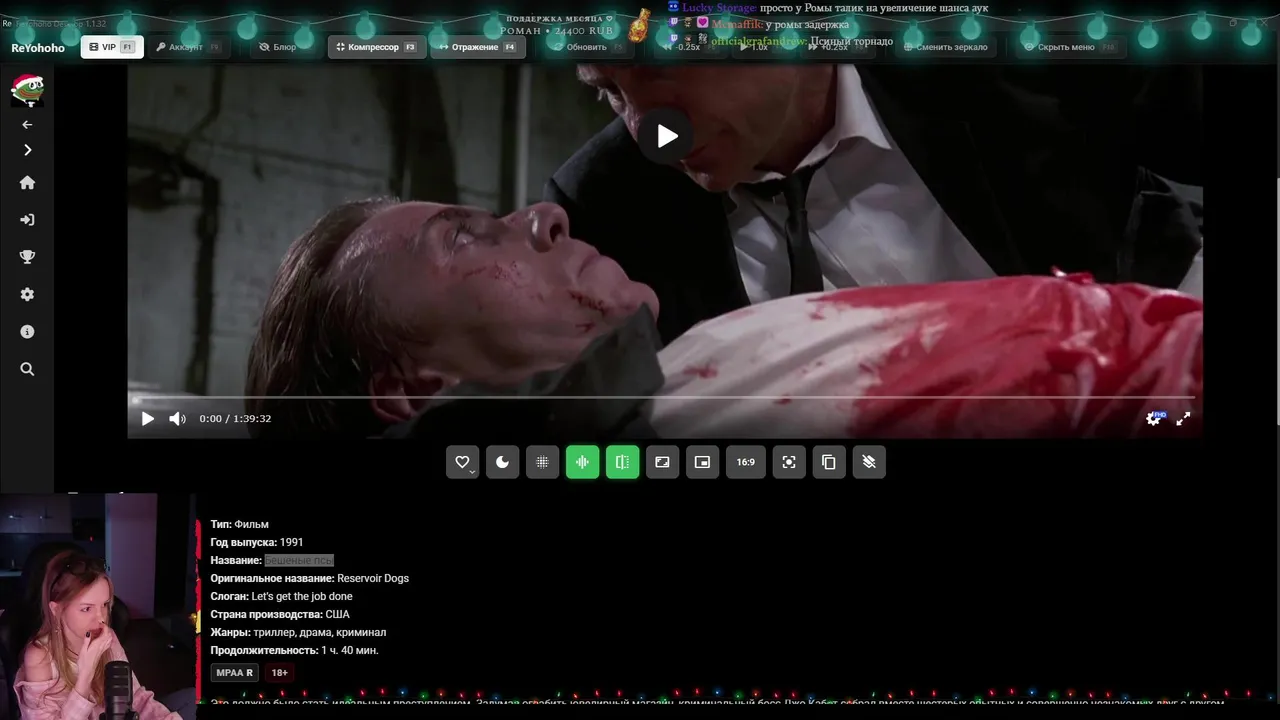
Task: Go back with the left arrow icon
Action: click(27, 125)
